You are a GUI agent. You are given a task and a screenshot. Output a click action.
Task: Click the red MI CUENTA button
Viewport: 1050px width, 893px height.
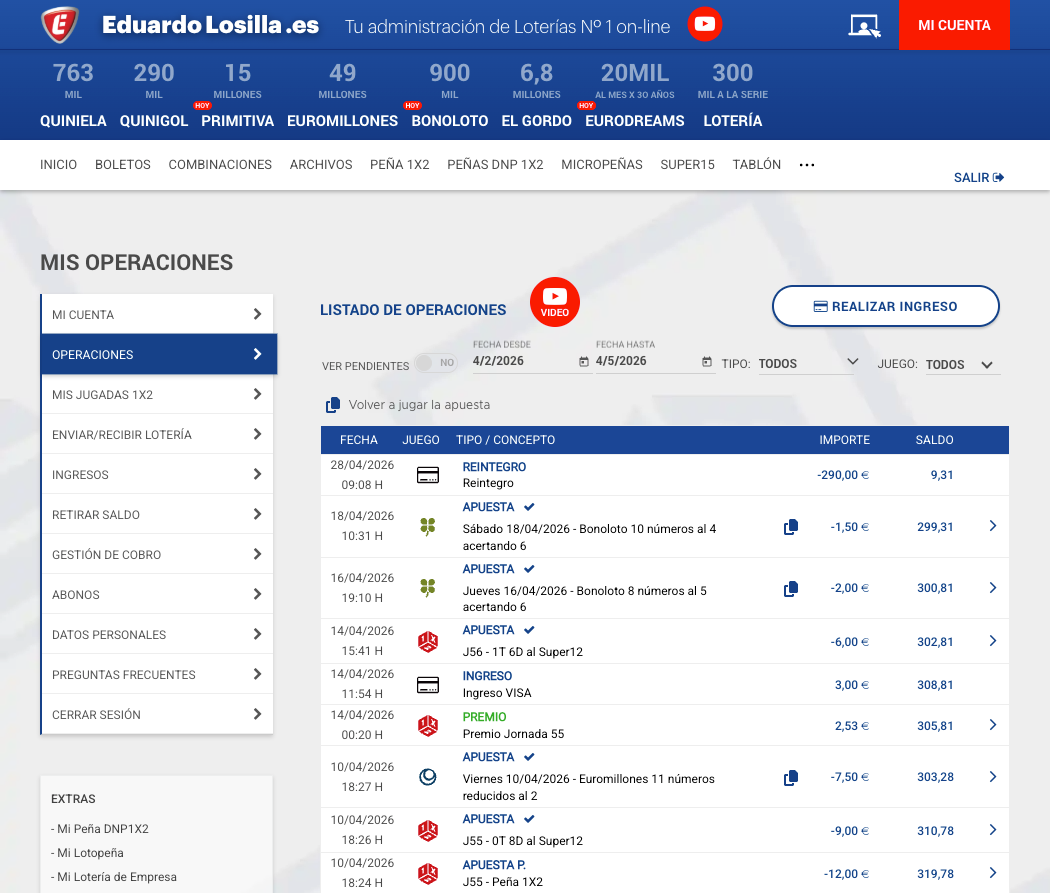[x=954, y=25]
